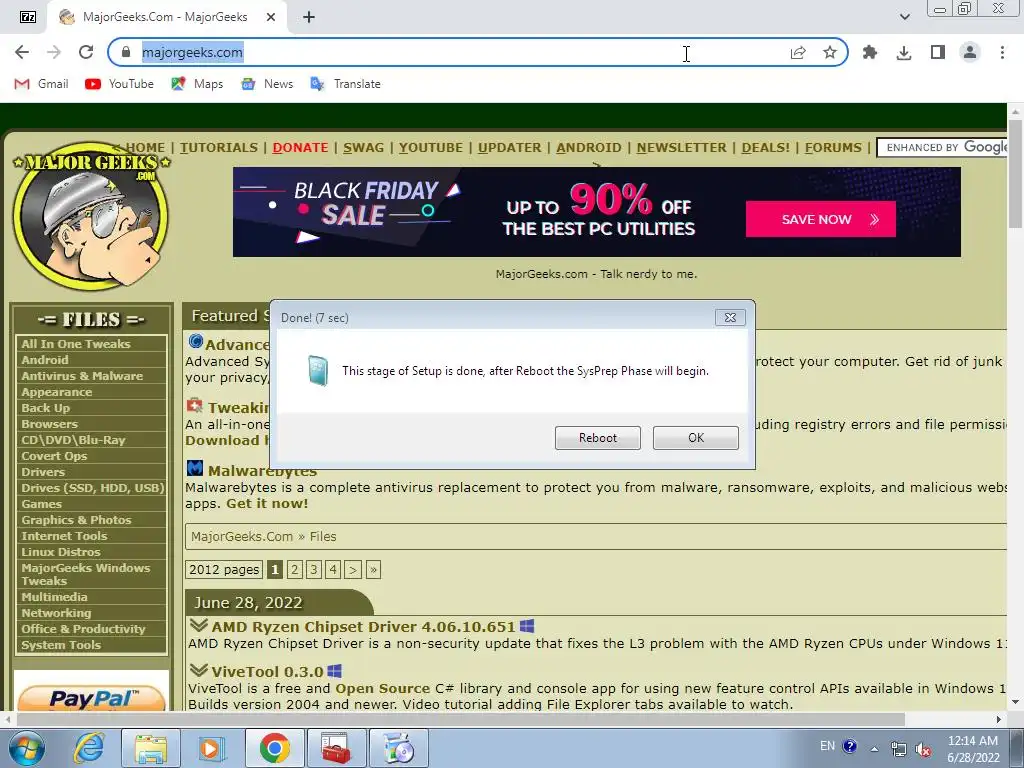Click UPDATER in site navigation

click(x=509, y=148)
